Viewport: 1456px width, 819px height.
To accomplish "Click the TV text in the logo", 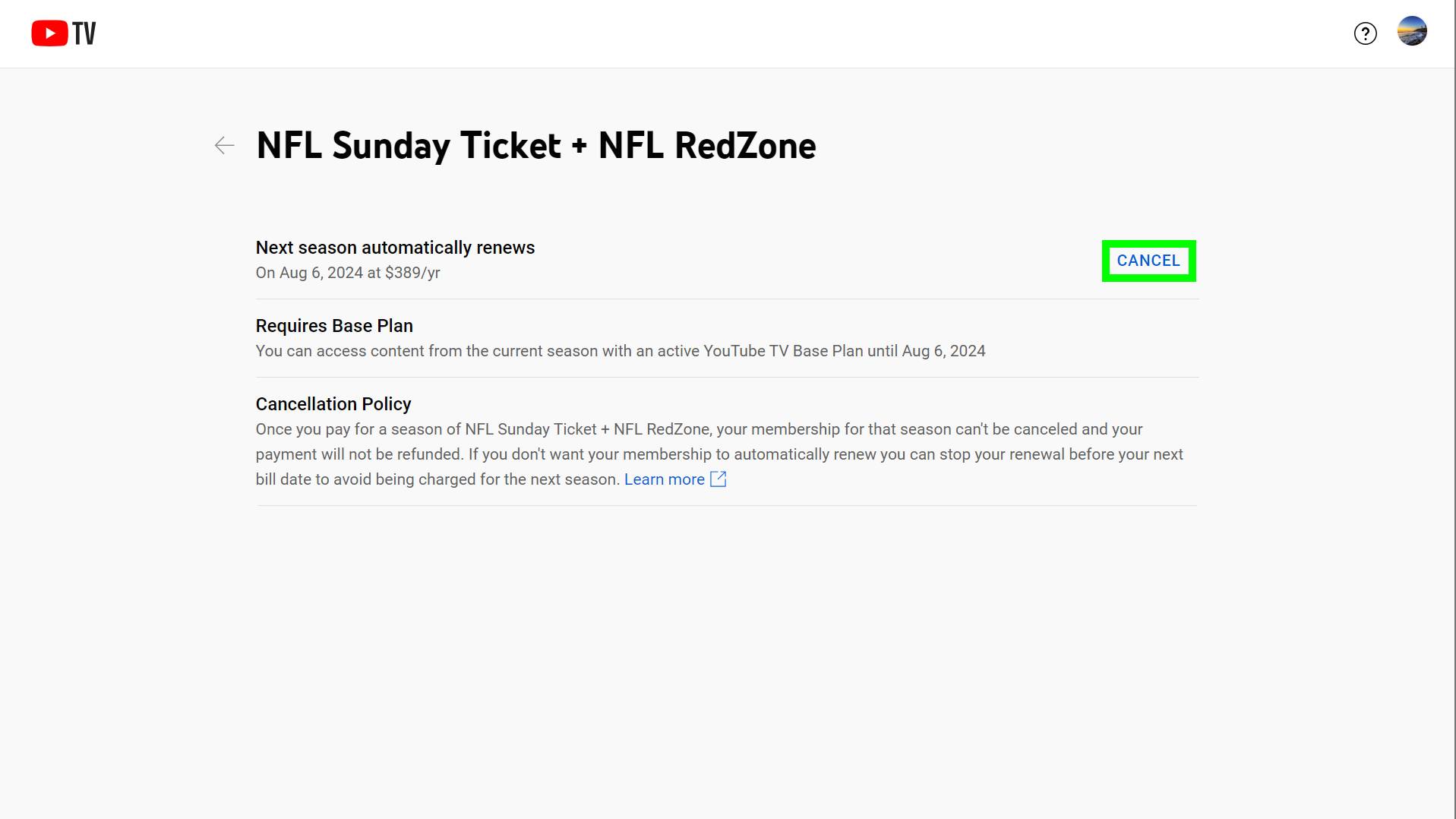I will coord(84,33).
